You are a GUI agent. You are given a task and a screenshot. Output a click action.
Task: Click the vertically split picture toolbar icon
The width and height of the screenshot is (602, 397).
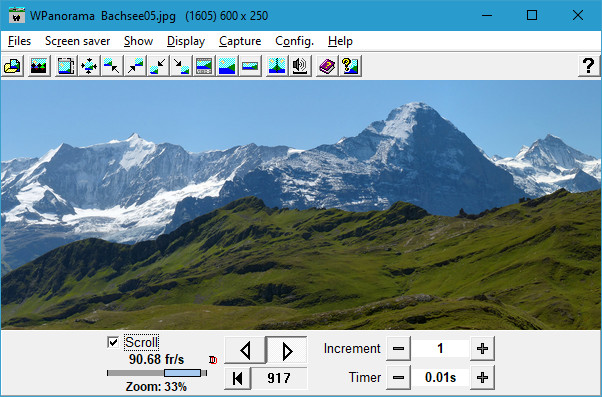pos(277,66)
